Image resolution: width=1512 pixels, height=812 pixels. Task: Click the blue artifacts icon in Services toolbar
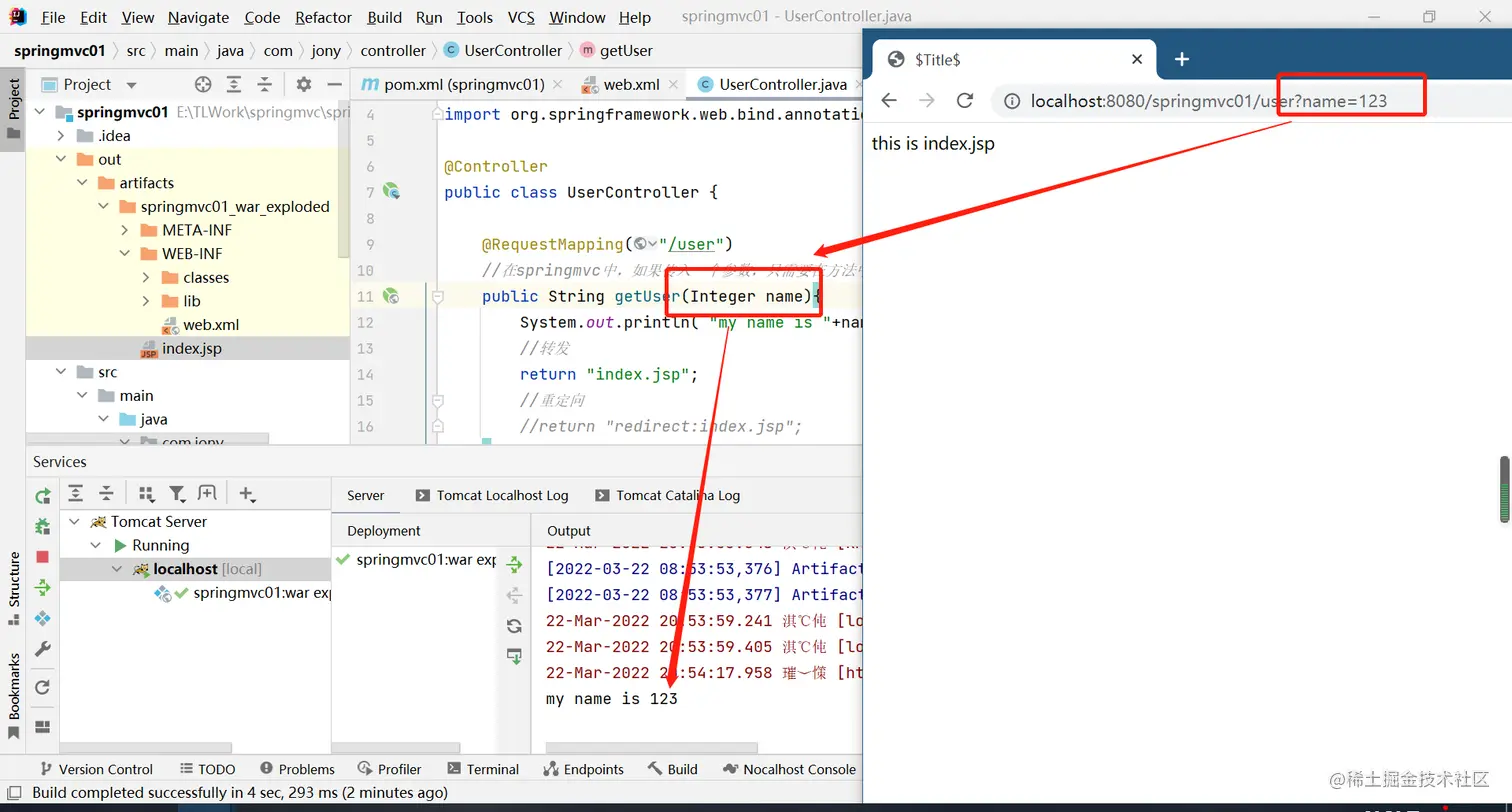[x=43, y=619]
